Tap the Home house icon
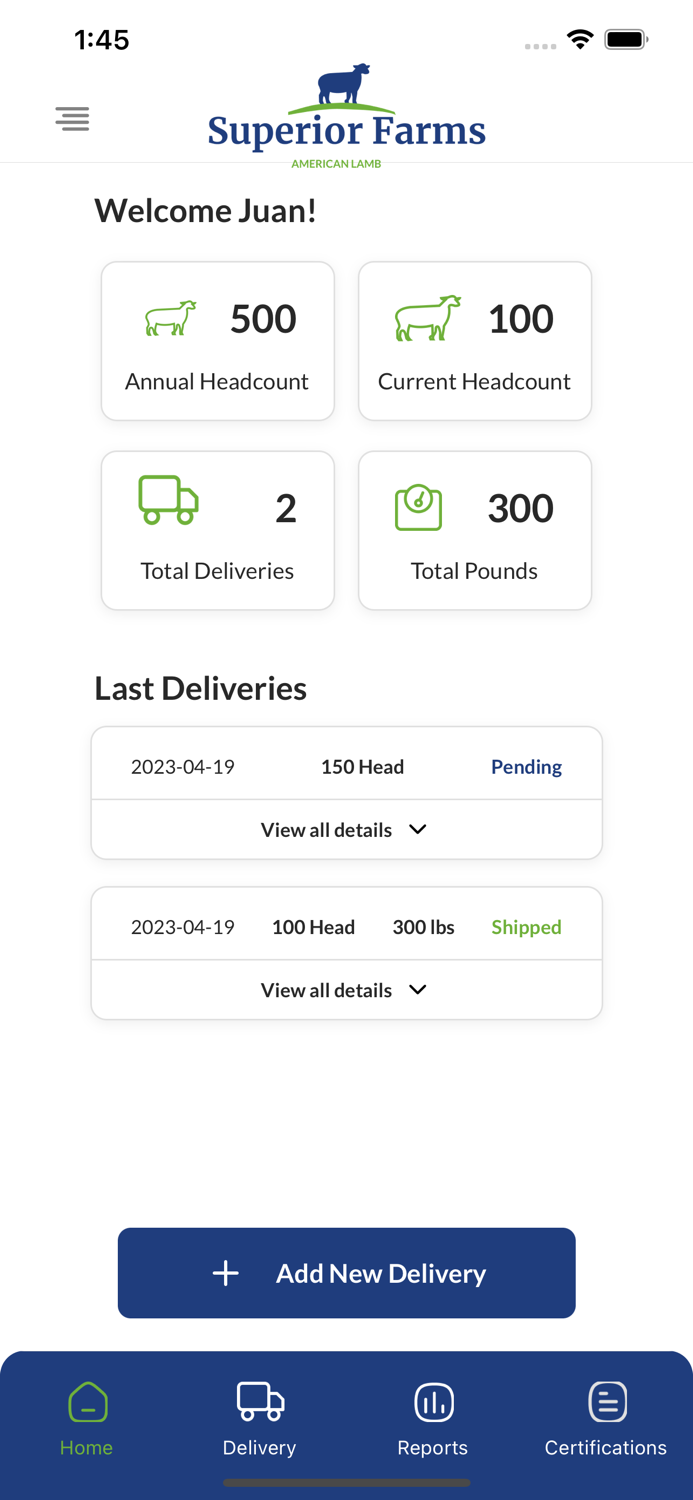The height and width of the screenshot is (1500, 693). (x=87, y=1402)
